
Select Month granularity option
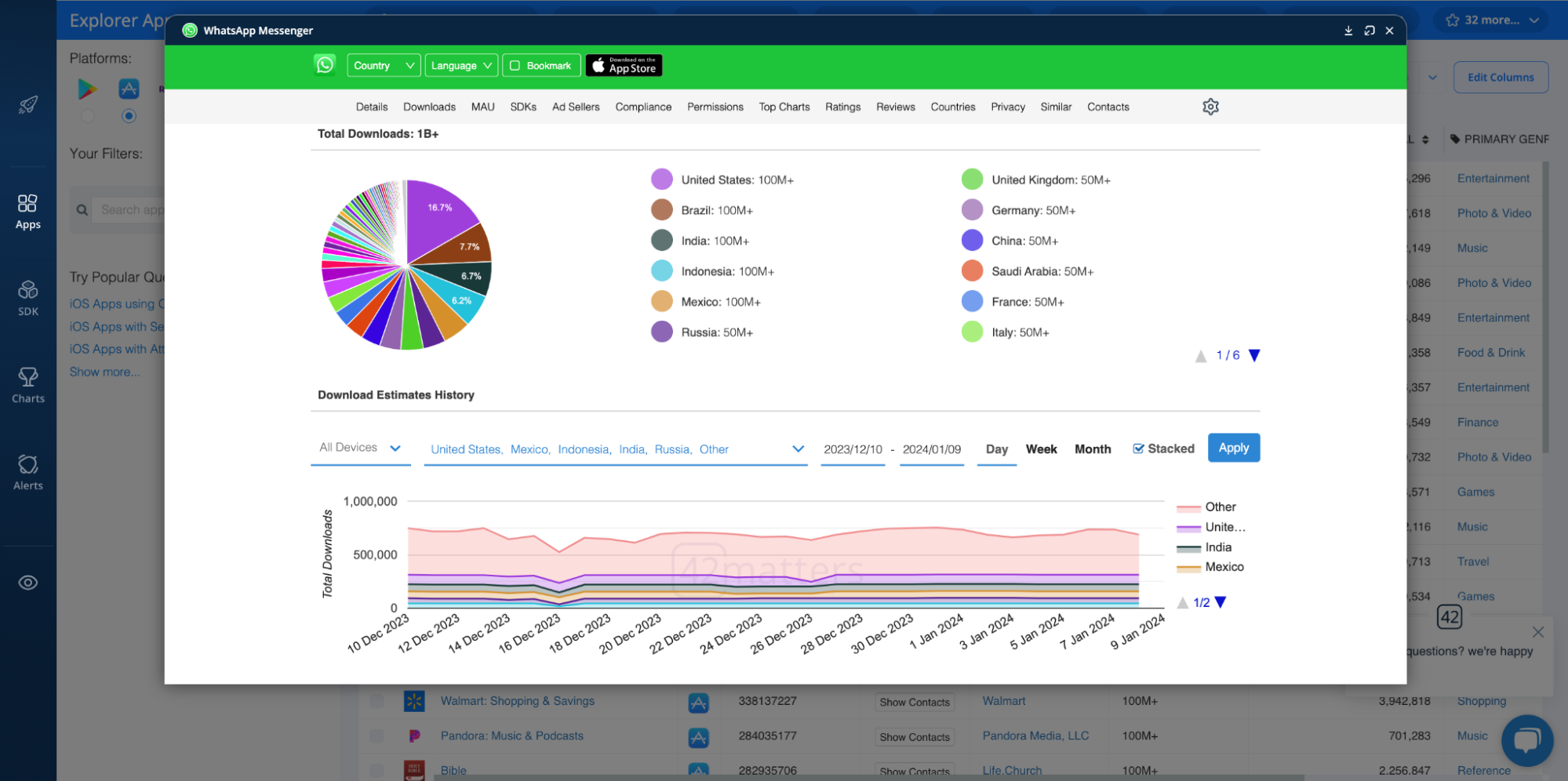click(1093, 449)
